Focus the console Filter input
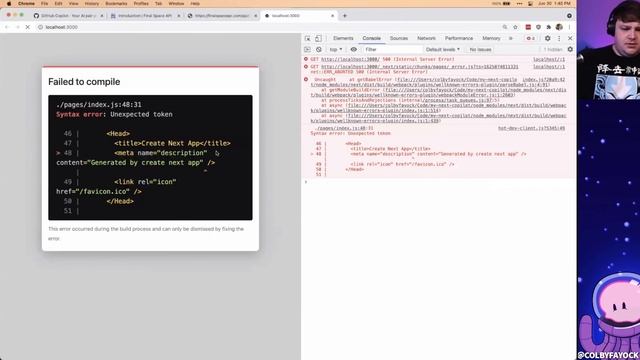640x360 pixels. click(392, 49)
